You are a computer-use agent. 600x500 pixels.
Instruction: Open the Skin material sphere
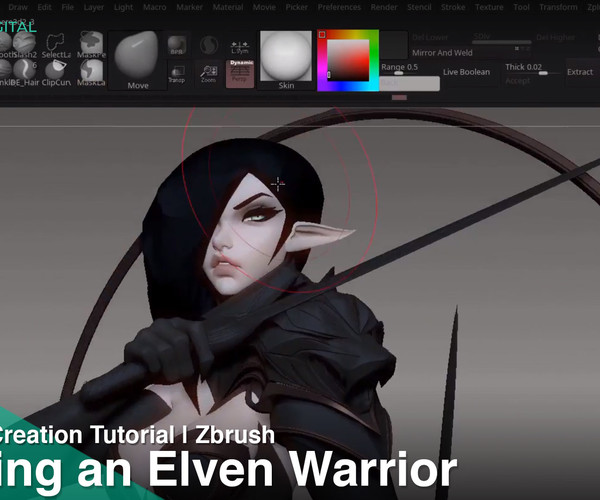pyautogui.click(x=286, y=60)
